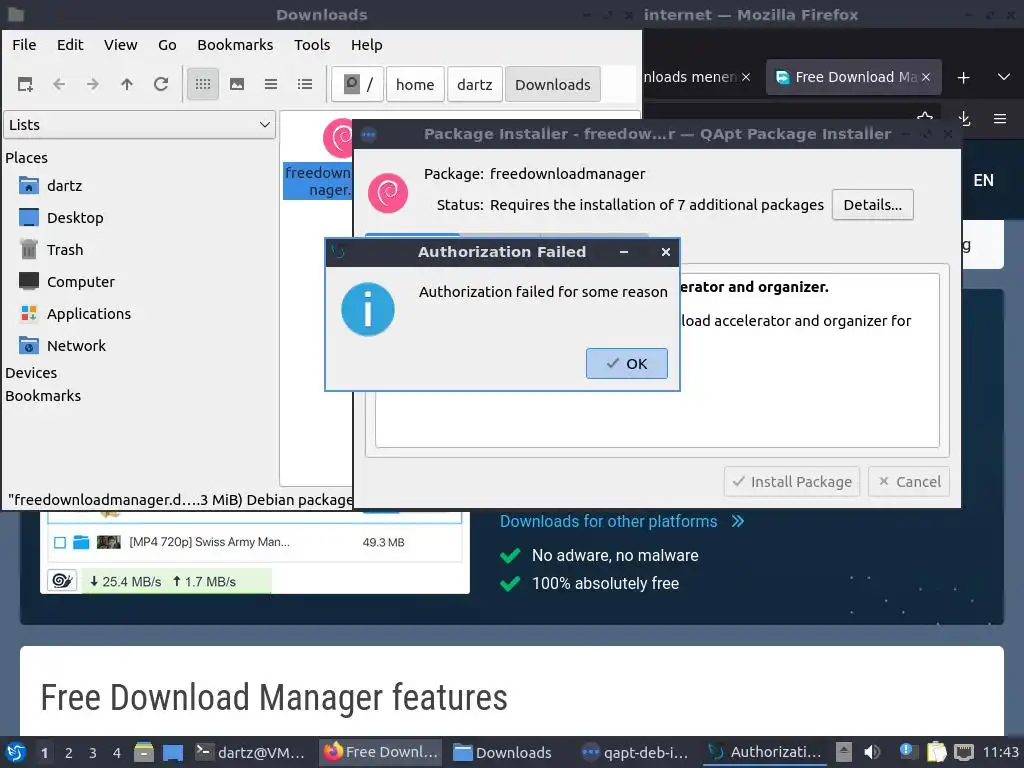This screenshot has width=1024, height=768.
Task: Close the Authorization Failed dialog
Action: [665, 252]
